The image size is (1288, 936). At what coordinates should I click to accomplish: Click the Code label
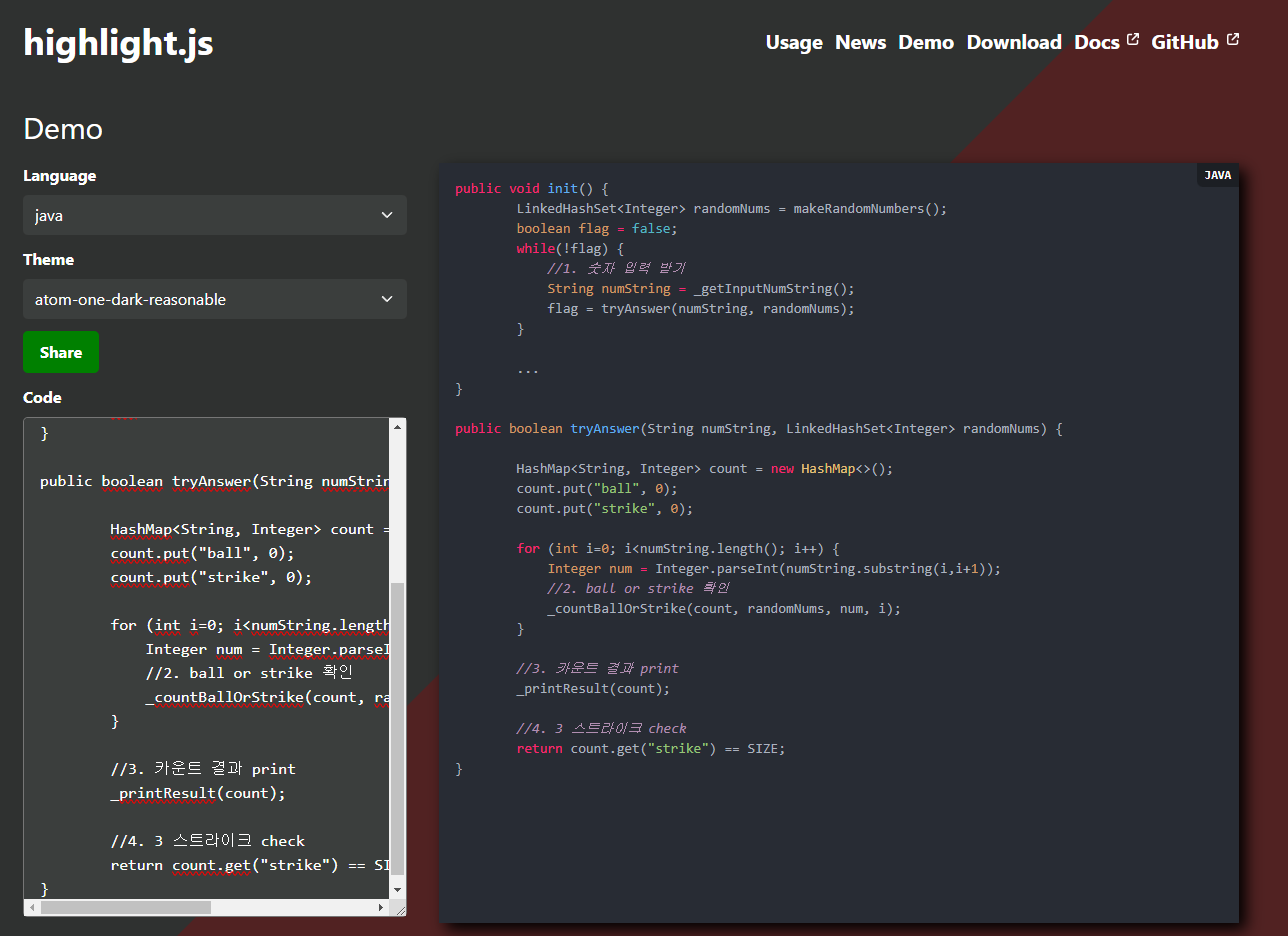click(42, 397)
